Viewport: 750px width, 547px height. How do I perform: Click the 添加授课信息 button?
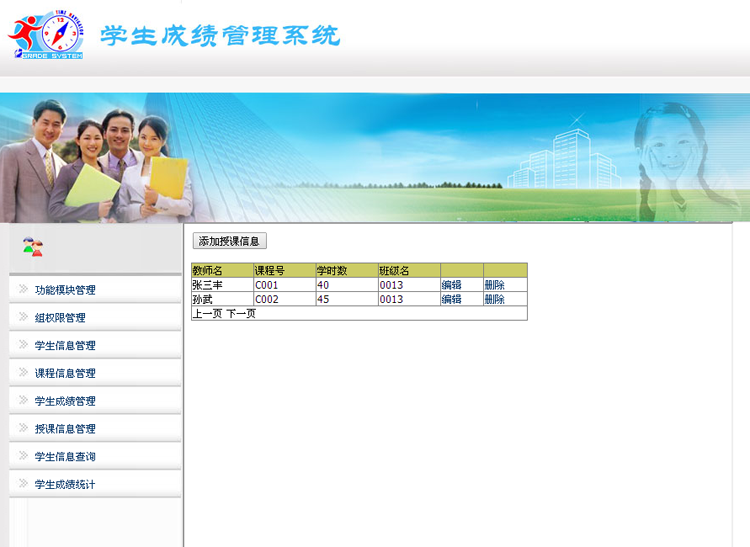point(230,241)
